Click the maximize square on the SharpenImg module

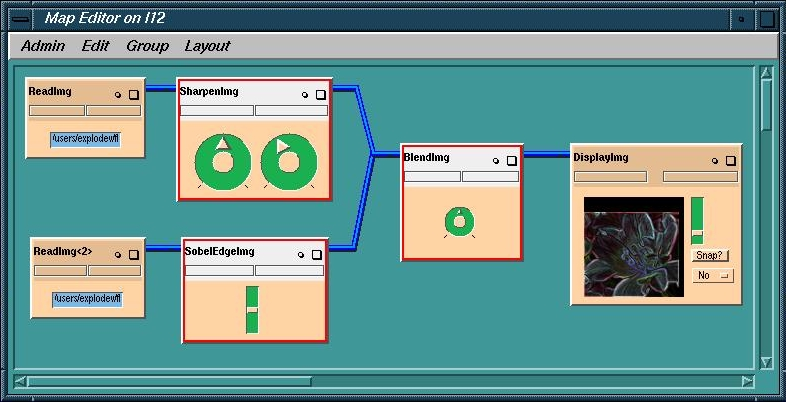(320, 95)
